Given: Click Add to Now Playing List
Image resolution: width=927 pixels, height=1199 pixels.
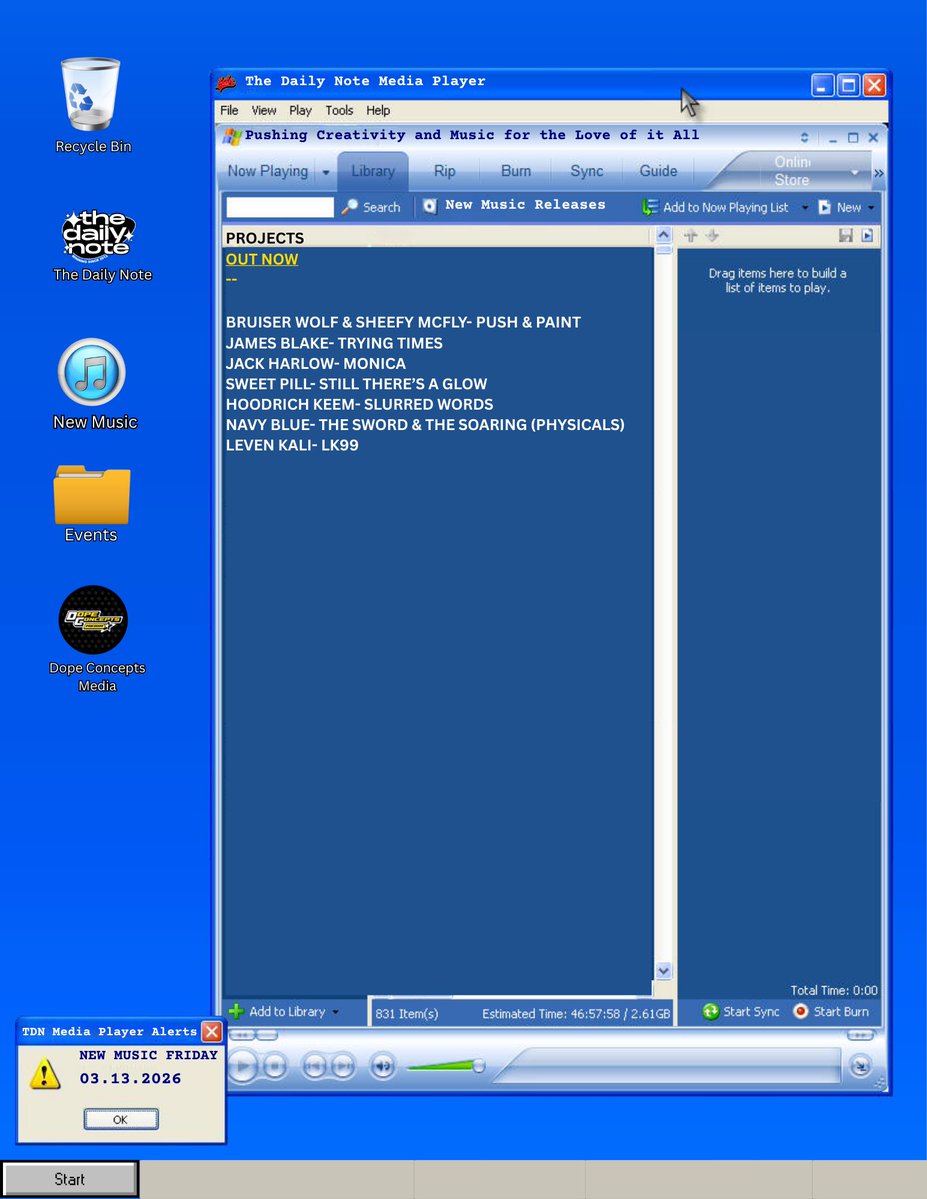Looking at the screenshot, I should tap(716, 207).
